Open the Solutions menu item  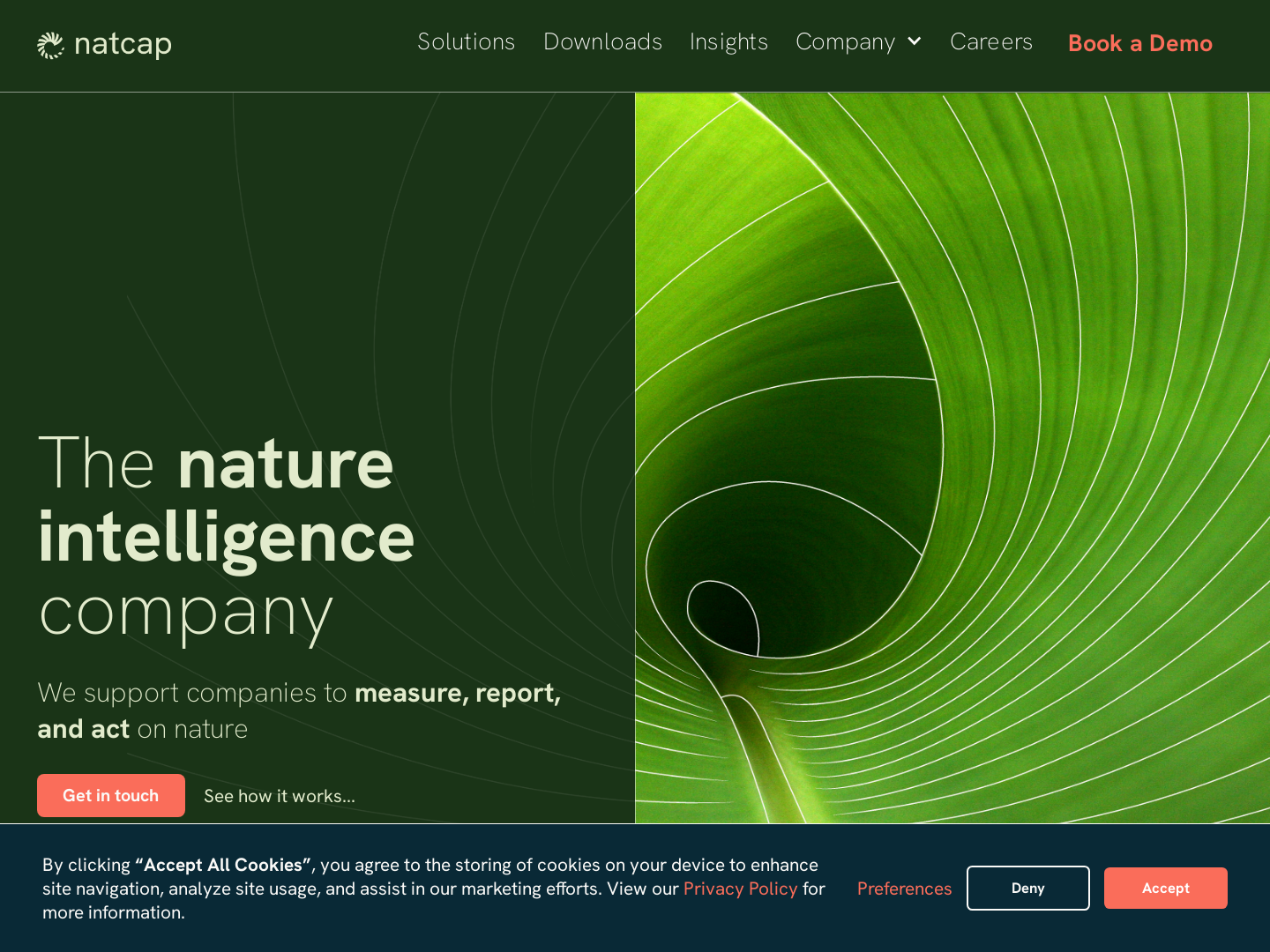pyautogui.click(x=467, y=41)
